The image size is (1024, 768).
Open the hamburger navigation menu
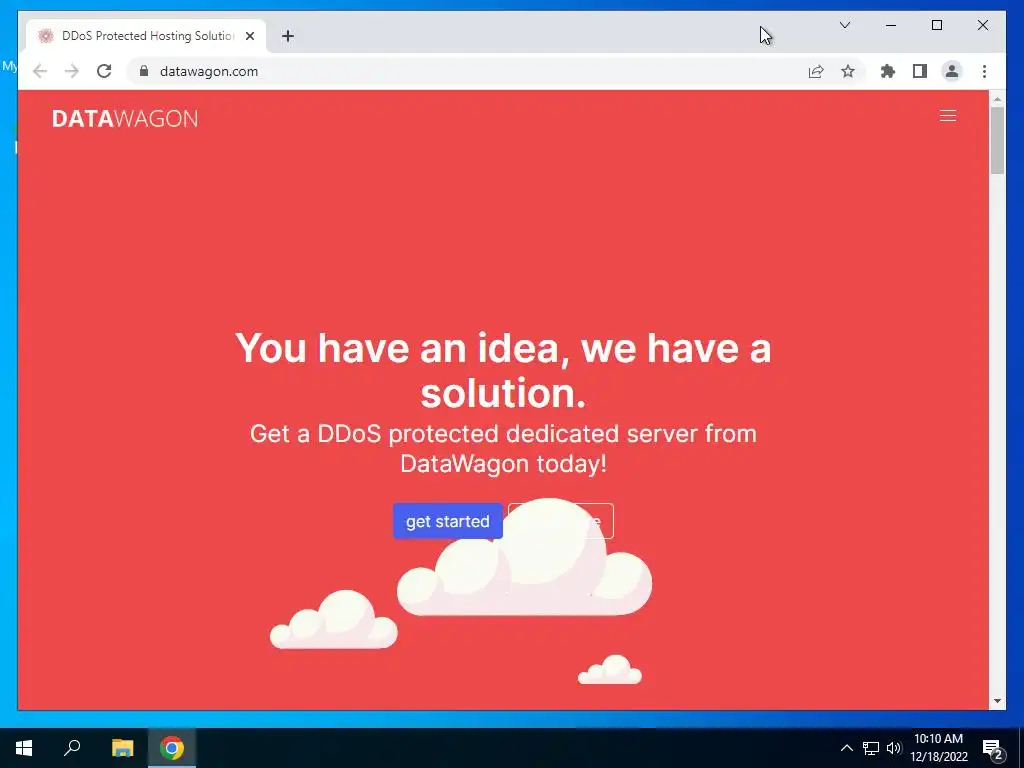[x=948, y=116]
